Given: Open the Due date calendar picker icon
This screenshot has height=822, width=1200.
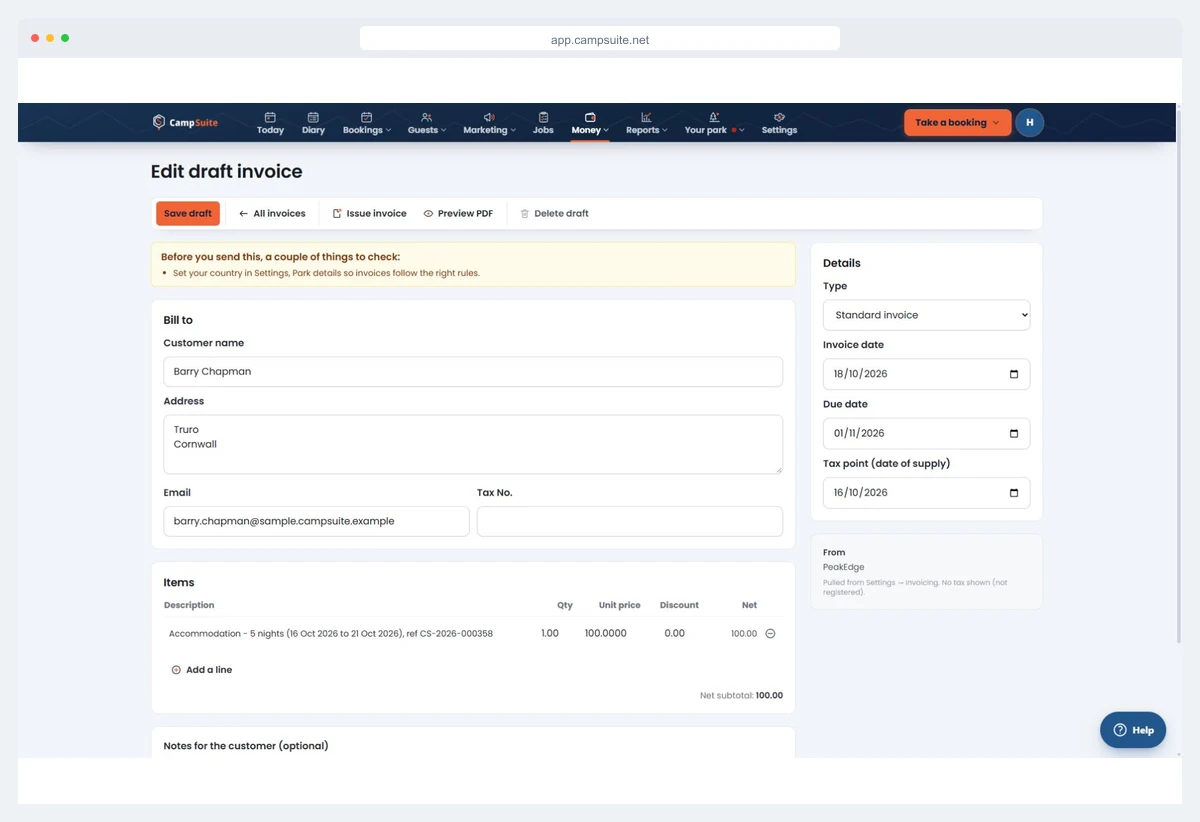Looking at the screenshot, I should click(x=1014, y=433).
